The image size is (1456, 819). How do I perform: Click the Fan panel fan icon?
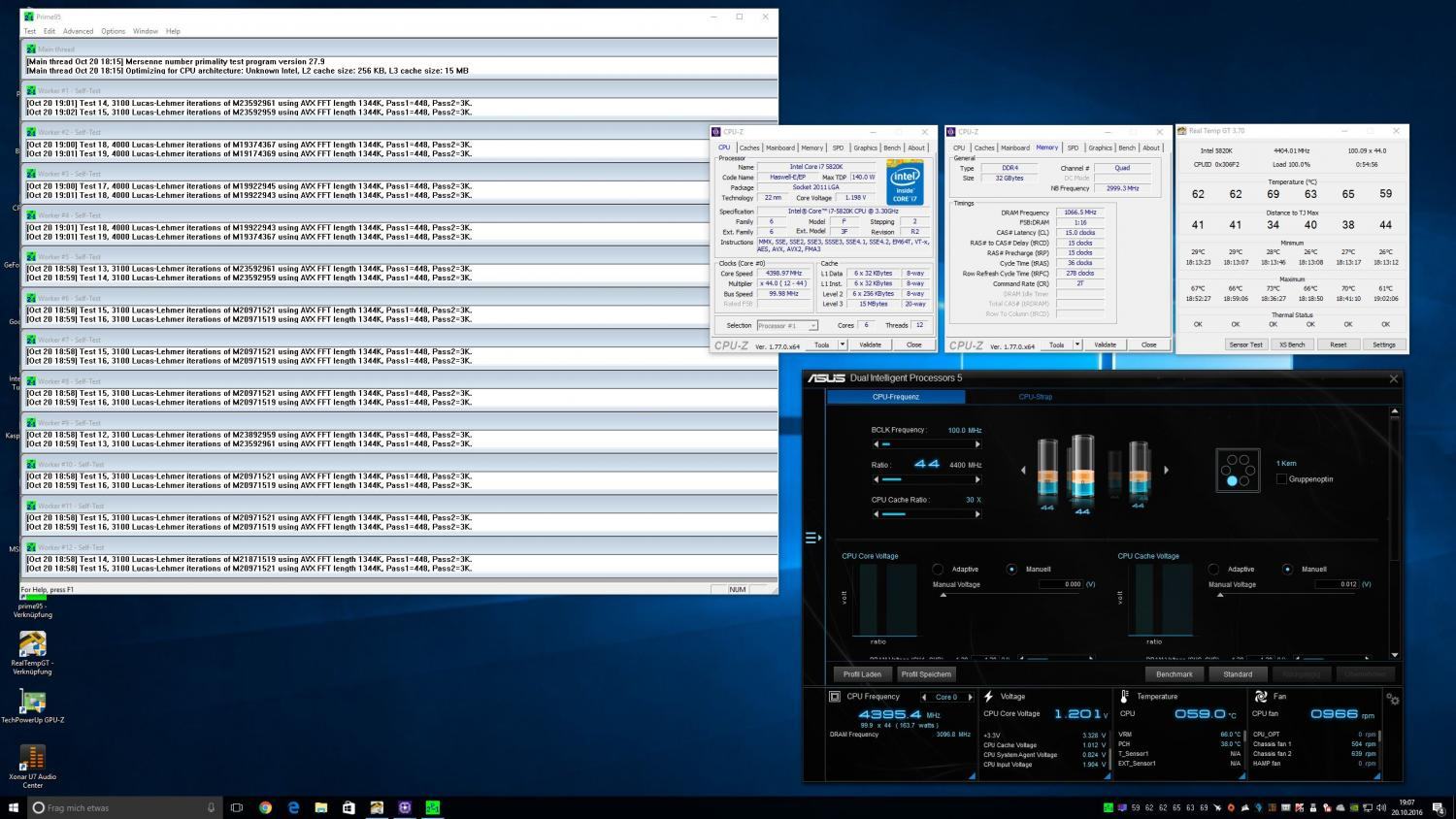[1260, 697]
